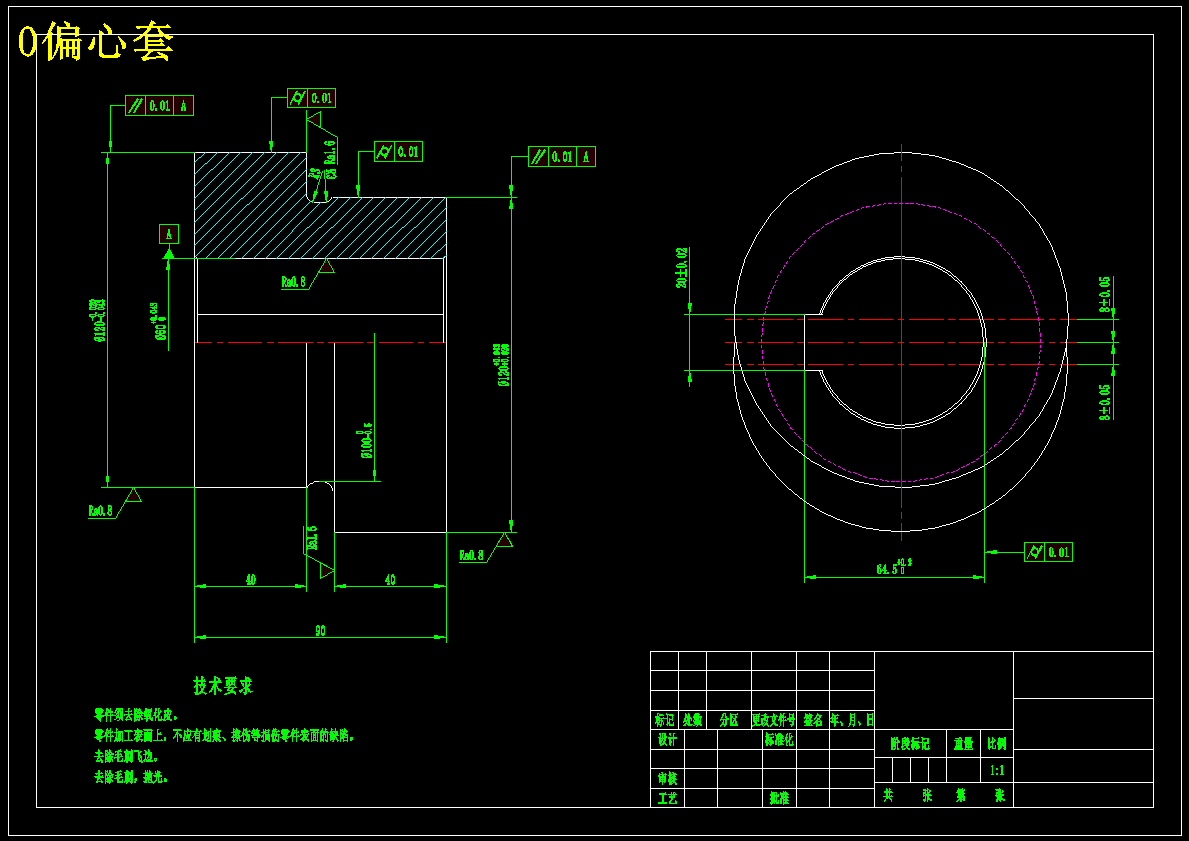The height and width of the screenshot is (841, 1189).
Task: Select the 分区 title block cell
Action: tap(729, 720)
